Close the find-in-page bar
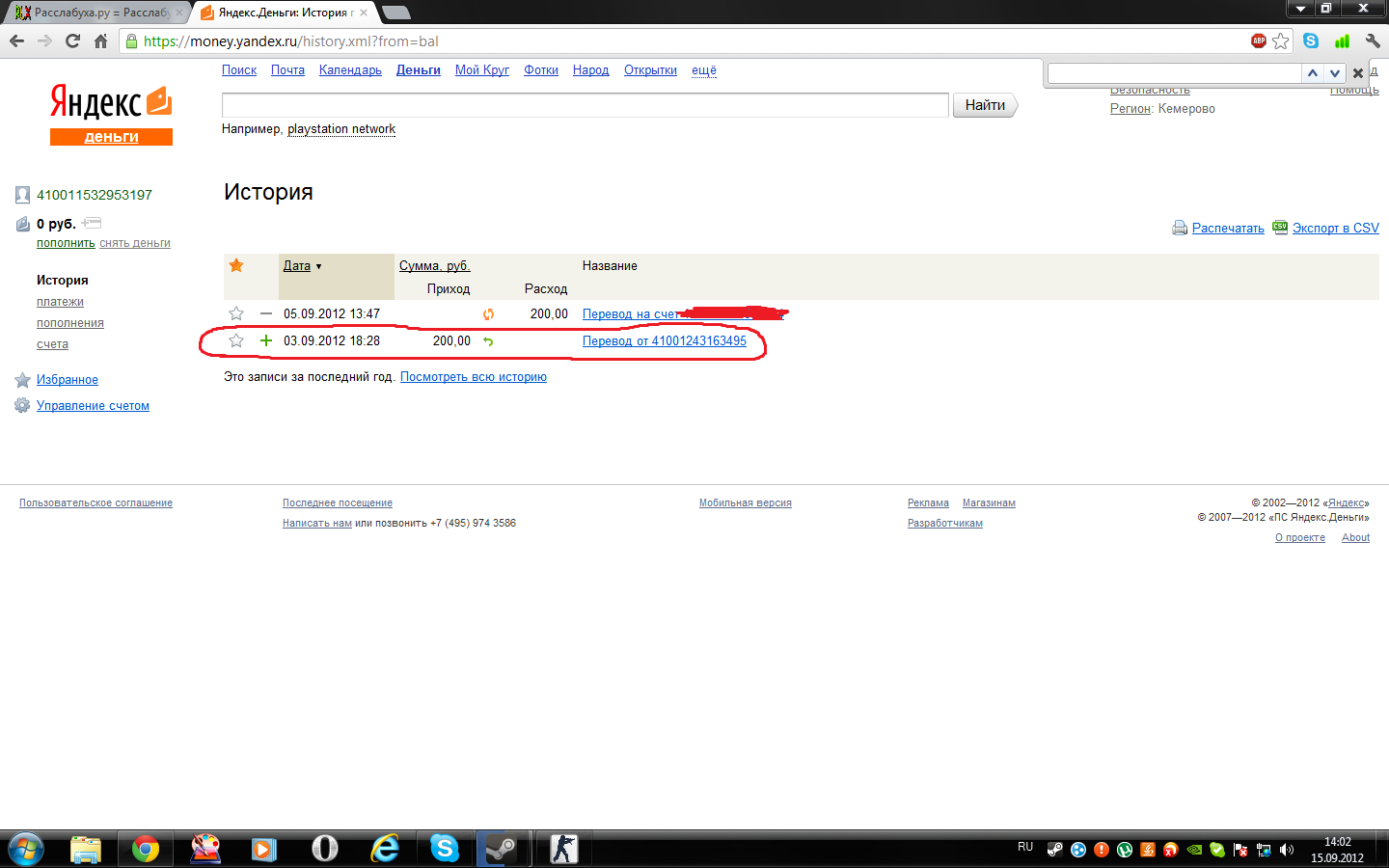This screenshot has width=1389, height=868. coord(1358,73)
